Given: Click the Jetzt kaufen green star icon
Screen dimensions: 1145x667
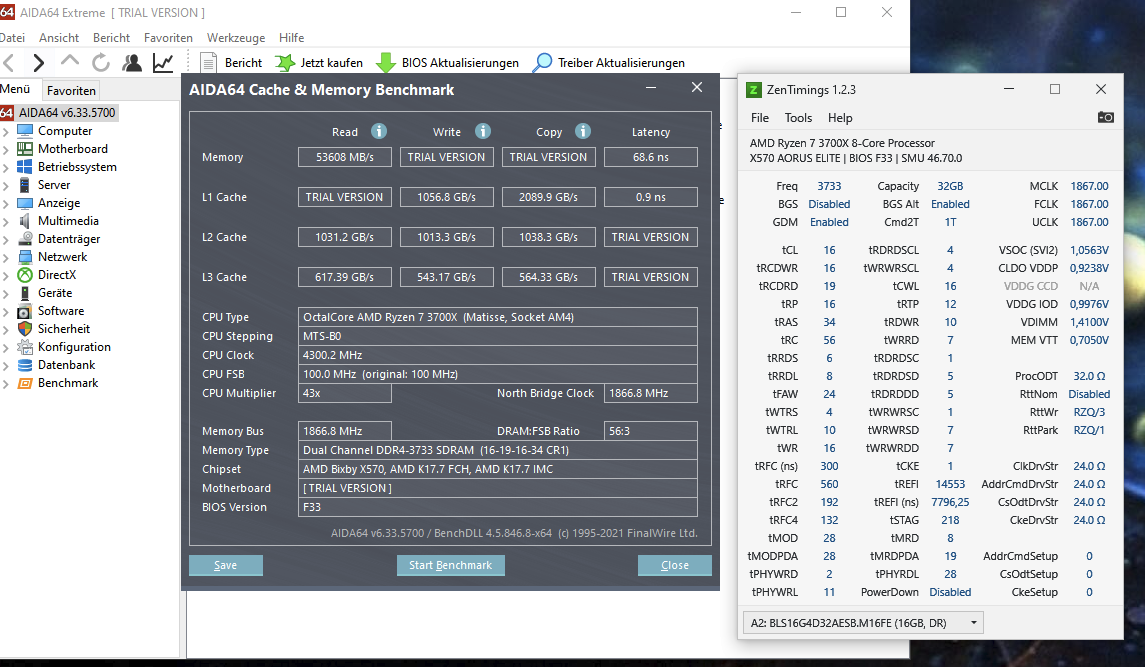Looking at the screenshot, I should [285, 63].
